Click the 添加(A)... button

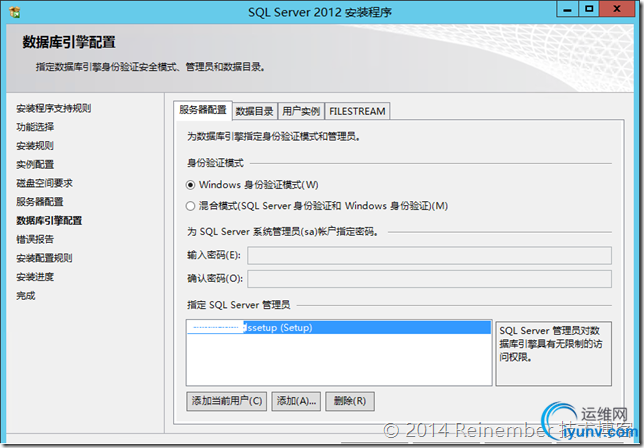pos(296,401)
